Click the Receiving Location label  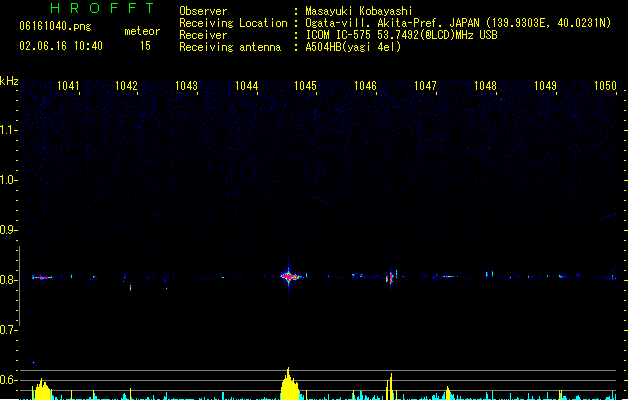(233, 23)
